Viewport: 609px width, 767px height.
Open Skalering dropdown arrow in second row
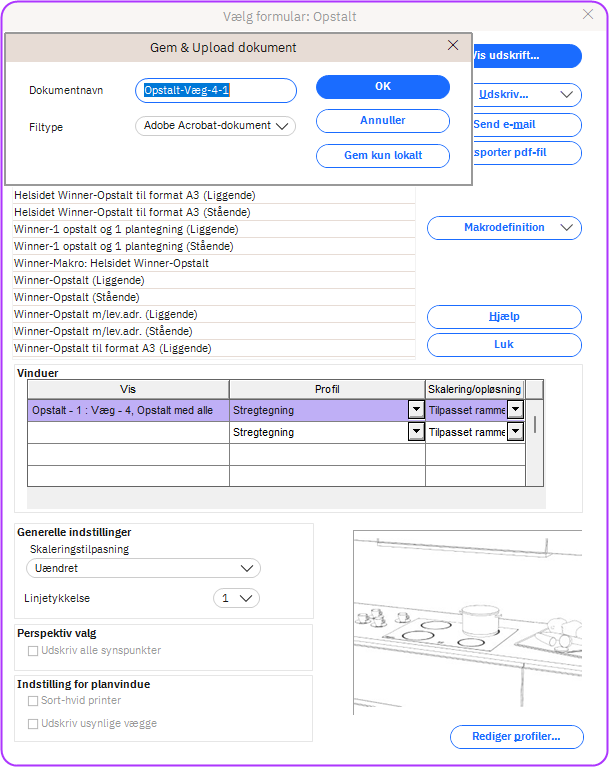point(515,432)
